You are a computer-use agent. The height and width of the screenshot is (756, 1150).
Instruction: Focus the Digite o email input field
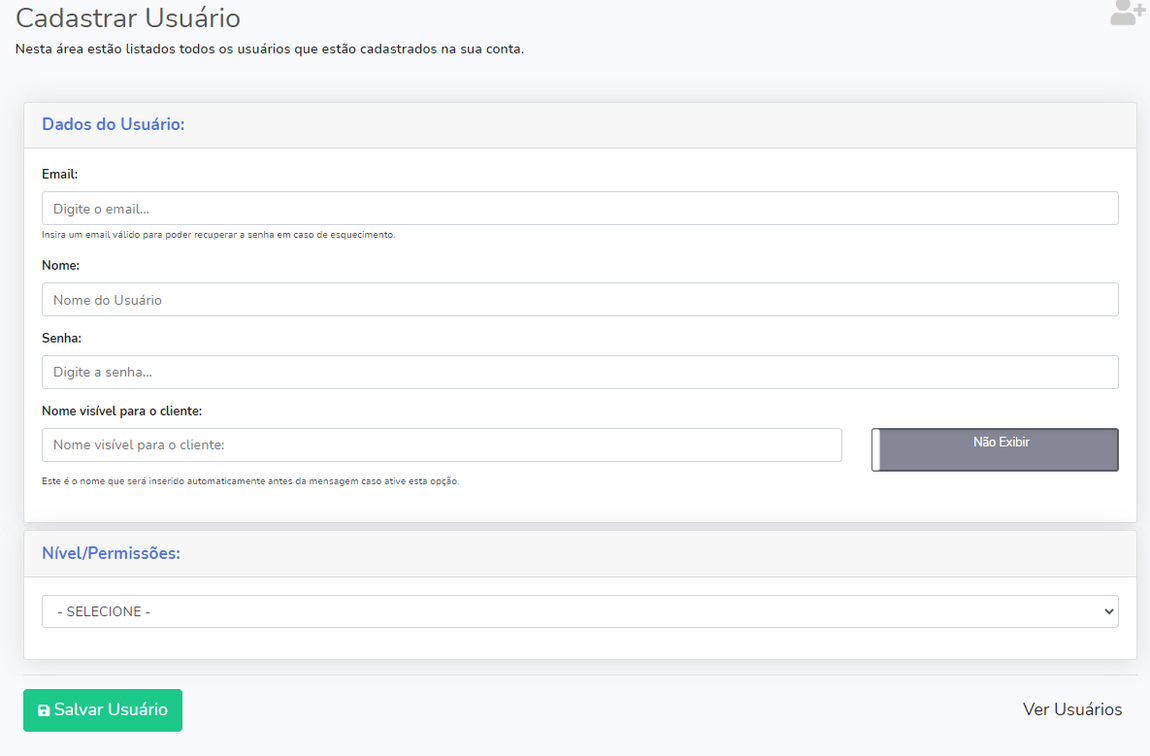click(580, 208)
